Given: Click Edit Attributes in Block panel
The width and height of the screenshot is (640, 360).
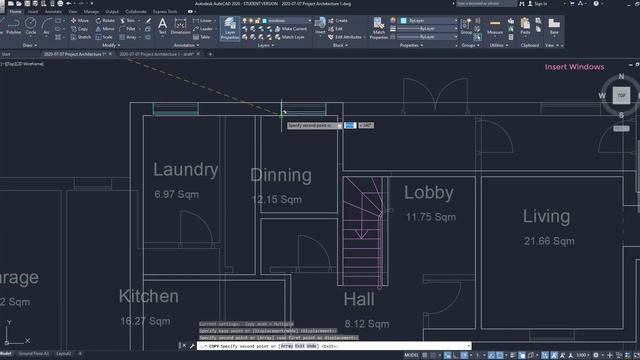Looking at the screenshot, I should click(x=345, y=37).
